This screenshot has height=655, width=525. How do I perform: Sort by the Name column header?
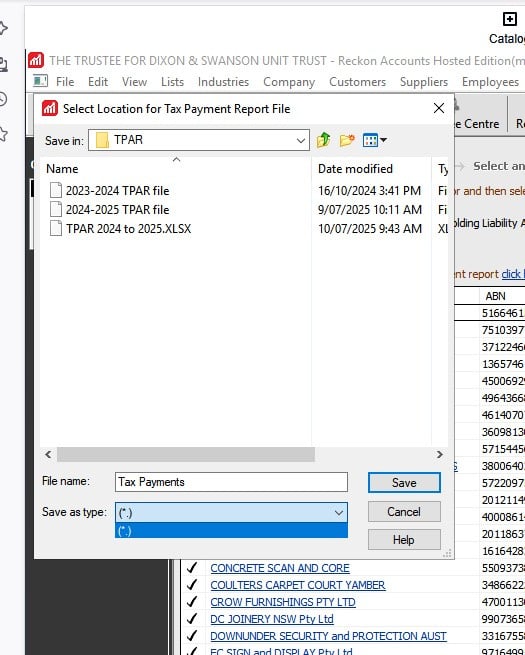[x=62, y=169]
